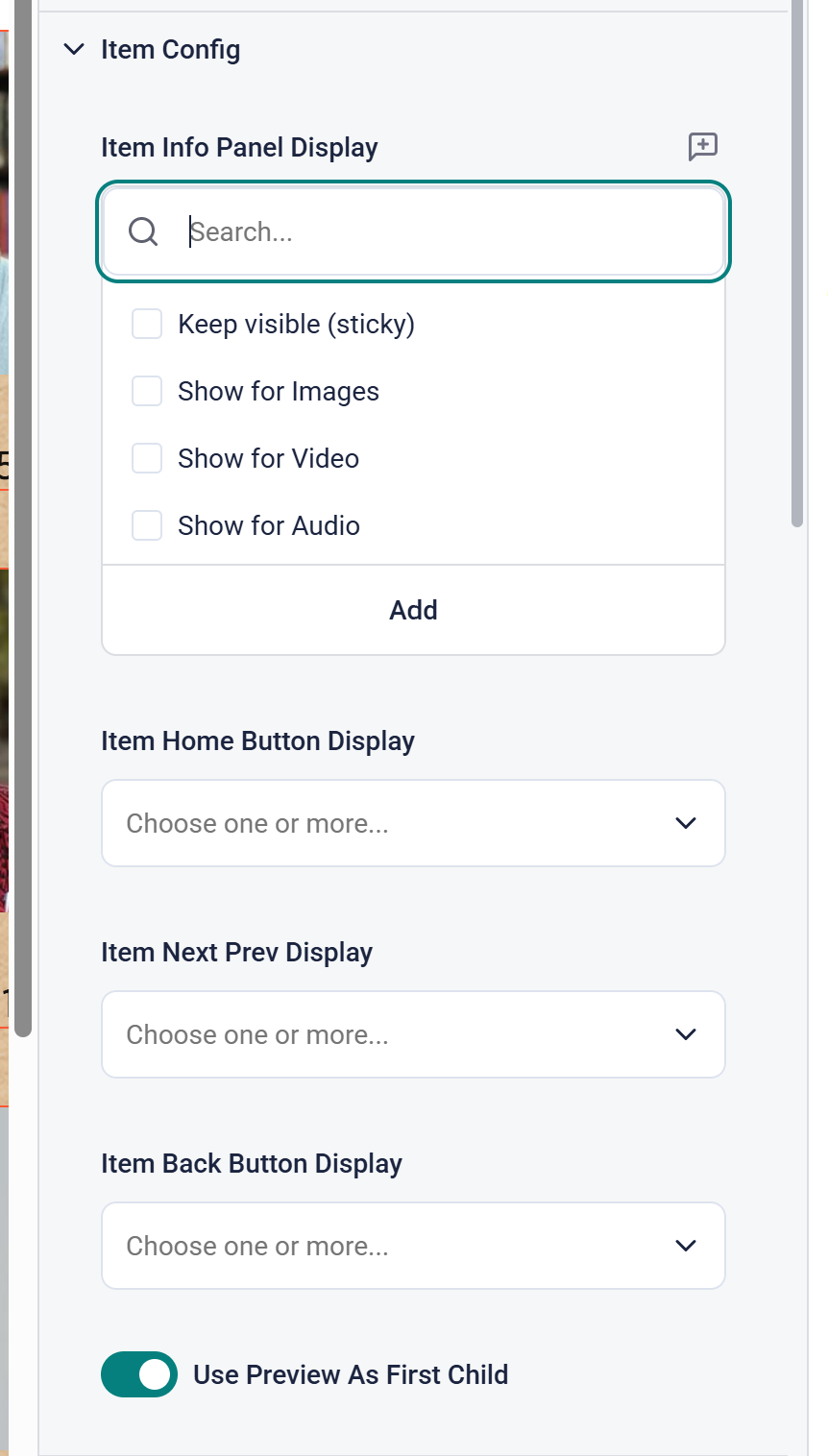Image resolution: width=828 pixels, height=1456 pixels.
Task: Click the magnifier search icon
Action: coord(143,231)
